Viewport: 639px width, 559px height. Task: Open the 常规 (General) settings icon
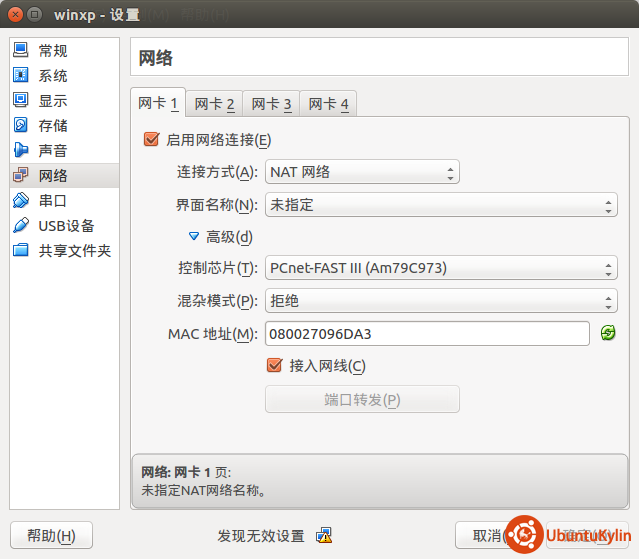click(x=21, y=51)
